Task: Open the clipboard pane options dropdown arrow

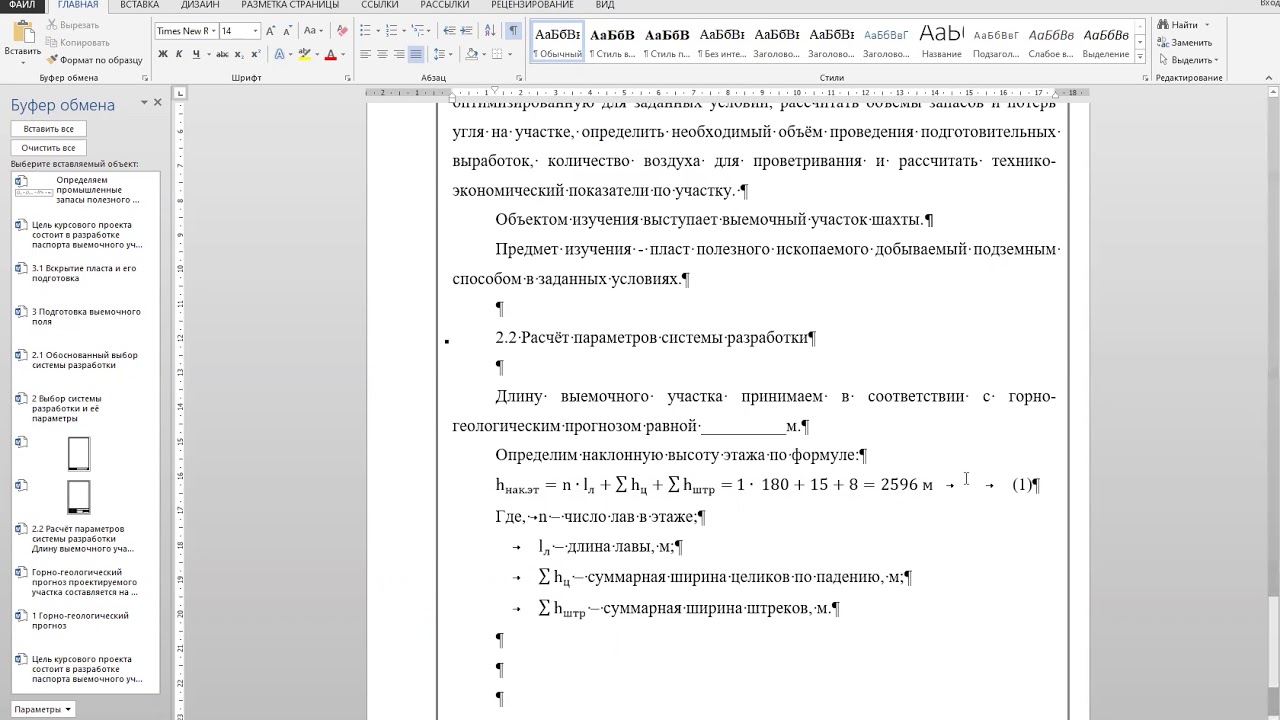Action: [144, 102]
